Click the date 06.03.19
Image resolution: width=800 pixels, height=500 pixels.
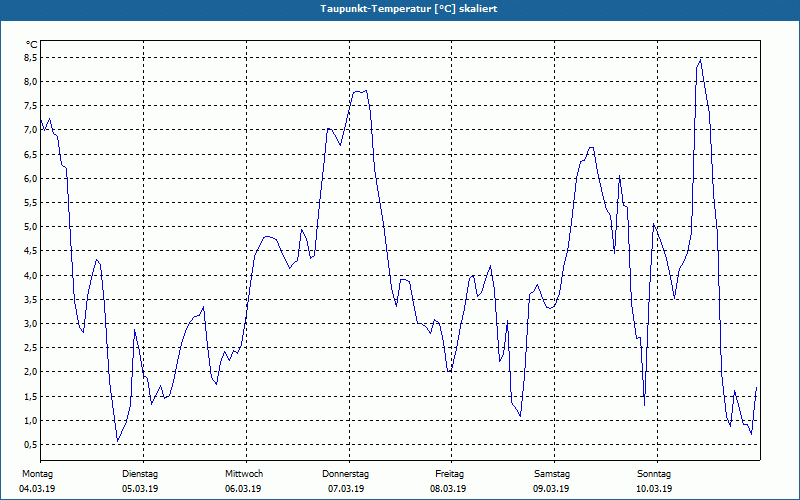[243, 489]
